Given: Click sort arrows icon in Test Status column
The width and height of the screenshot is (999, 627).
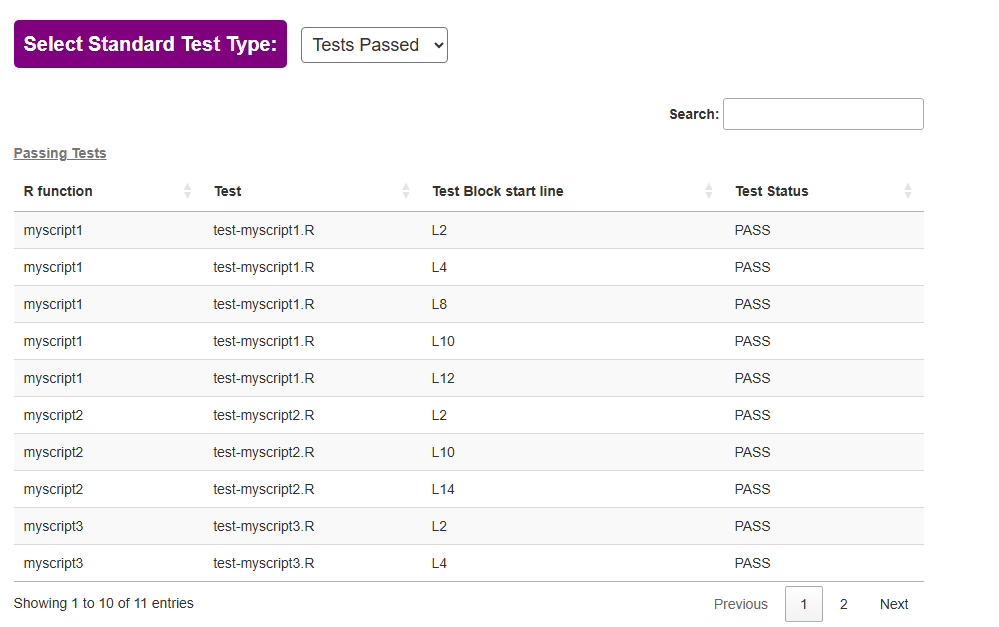Looking at the screenshot, I should [908, 191].
